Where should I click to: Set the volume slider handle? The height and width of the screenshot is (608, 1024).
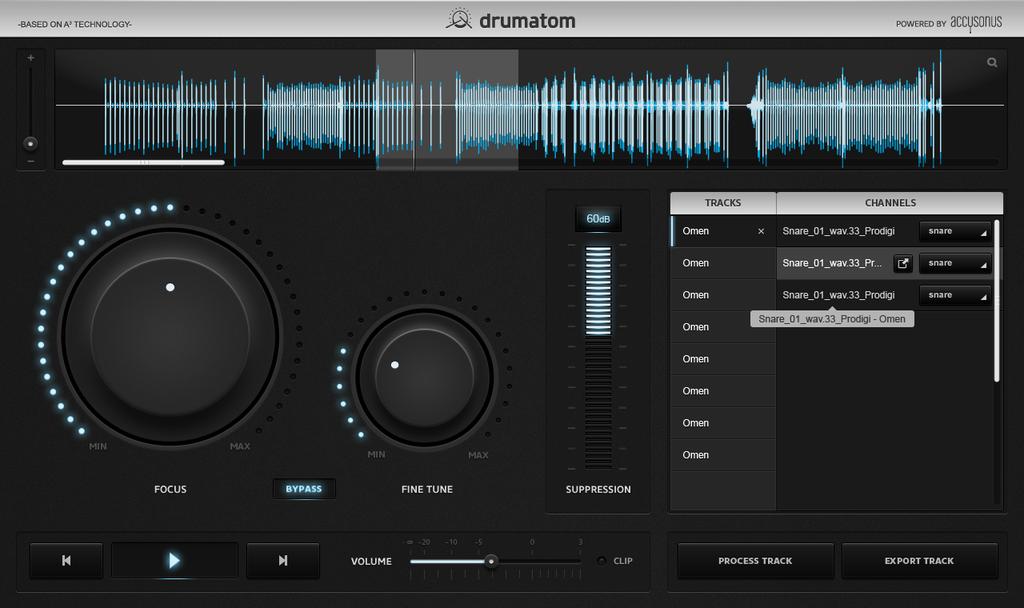point(491,561)
